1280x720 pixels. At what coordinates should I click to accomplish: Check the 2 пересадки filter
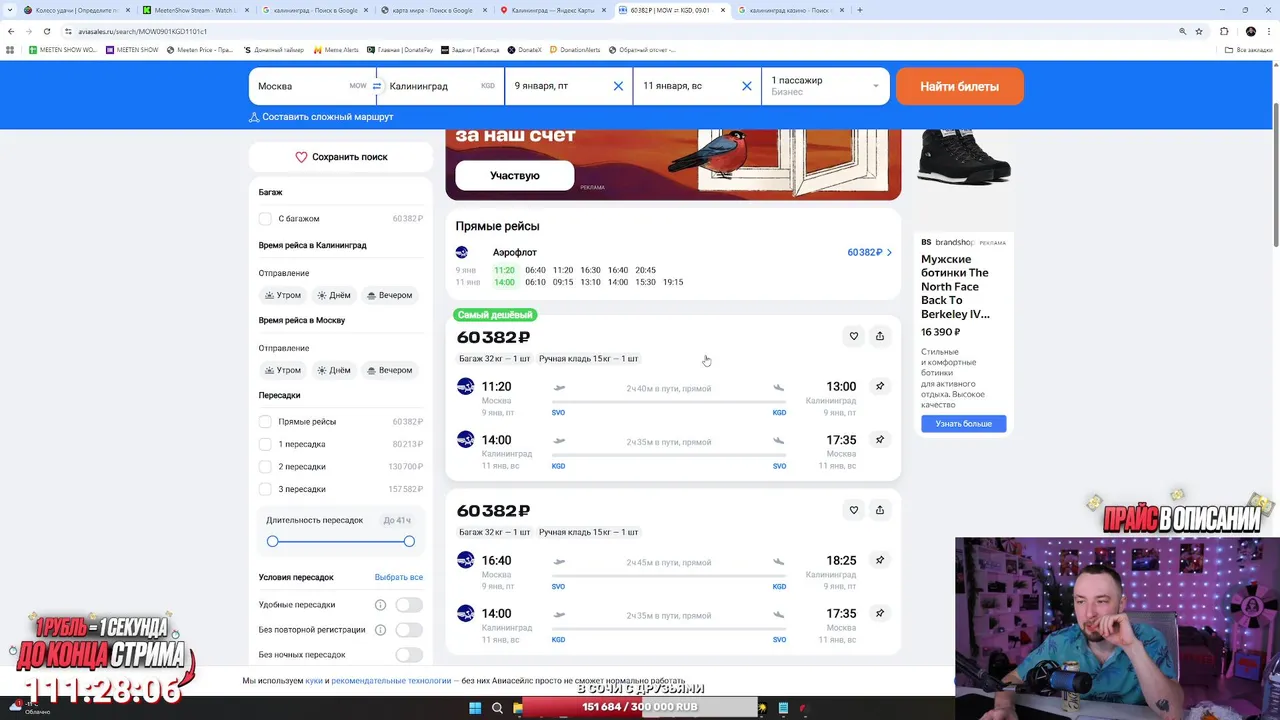[x=265, y=467]
